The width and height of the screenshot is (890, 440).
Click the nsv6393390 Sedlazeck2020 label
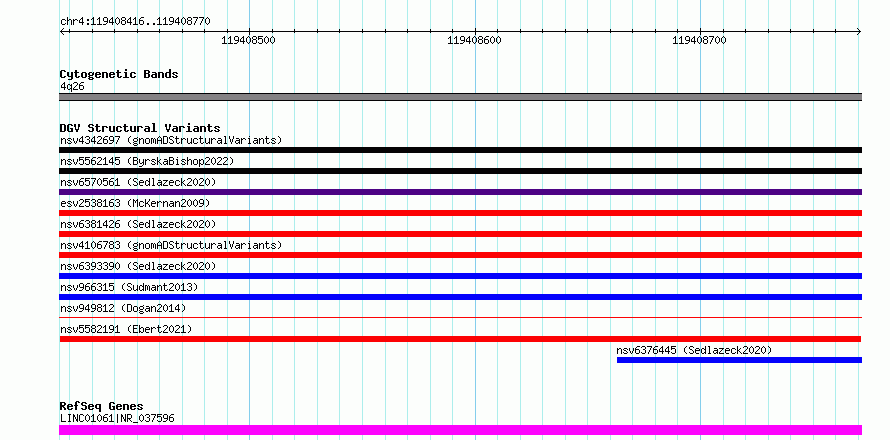138,266
